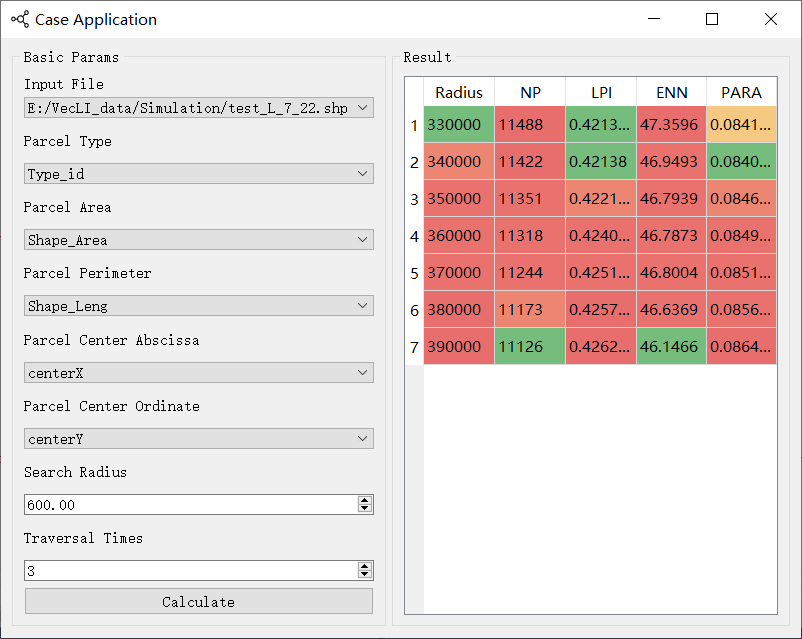The image size is (802, 639).
Task: Select the NP column header
Action: click(x=530, y=92)
